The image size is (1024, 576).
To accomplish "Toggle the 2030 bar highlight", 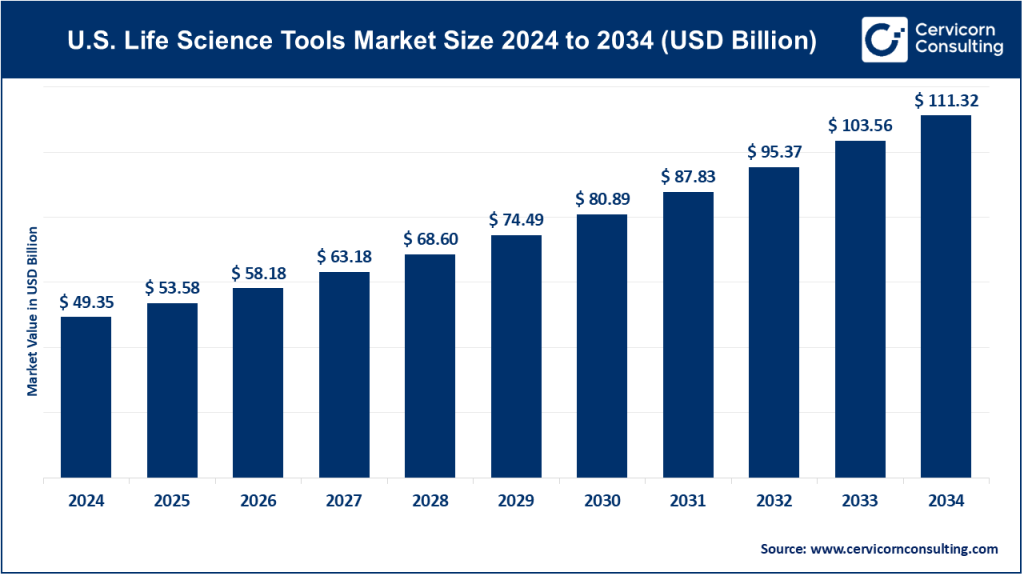I will pos(602,350).
